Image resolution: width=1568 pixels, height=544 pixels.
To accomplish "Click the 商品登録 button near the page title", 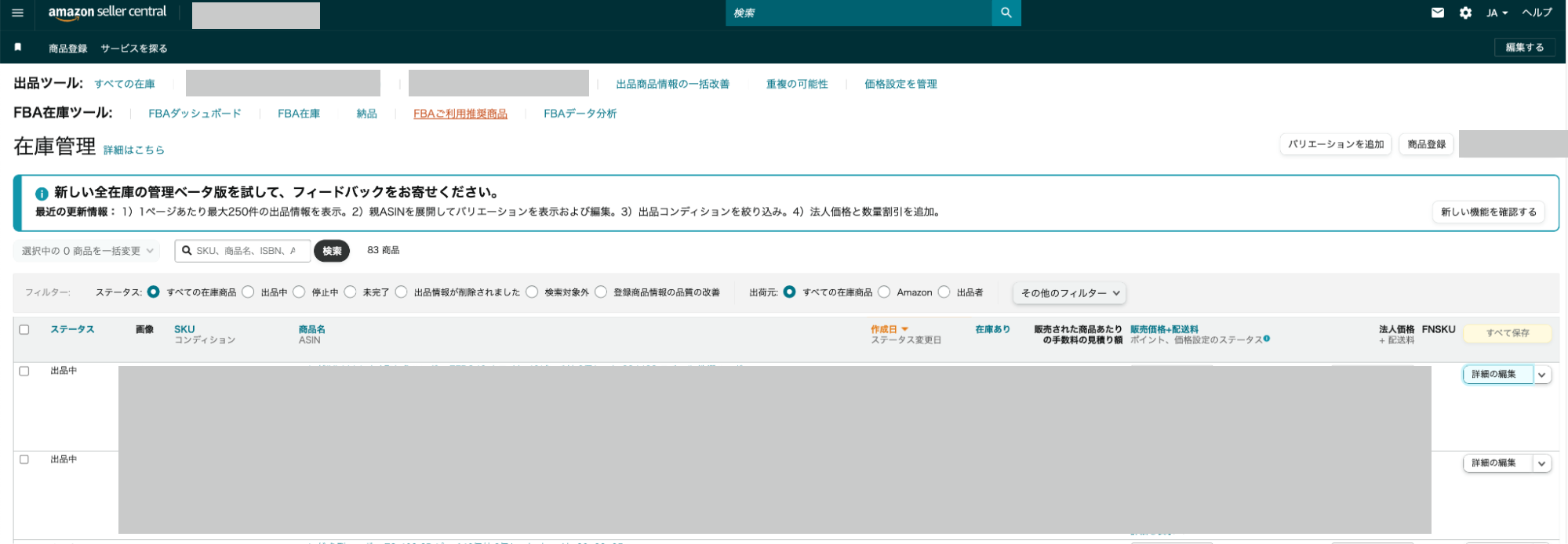I will pyautogui.click(x=1426, y=144).
